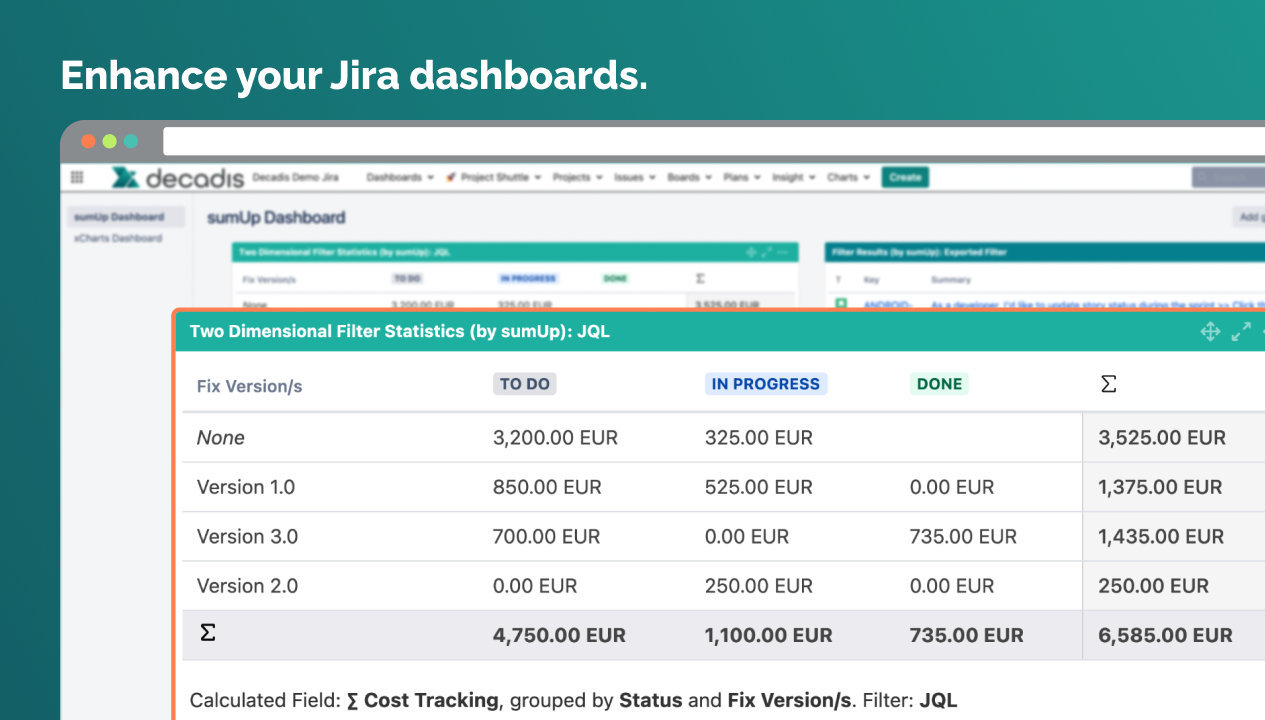The width and height of the screenshot is (1265, 720).
Task: Click the enlarged Two Dimensional Filter Statistics gadget title
Action: coord(399,332)
